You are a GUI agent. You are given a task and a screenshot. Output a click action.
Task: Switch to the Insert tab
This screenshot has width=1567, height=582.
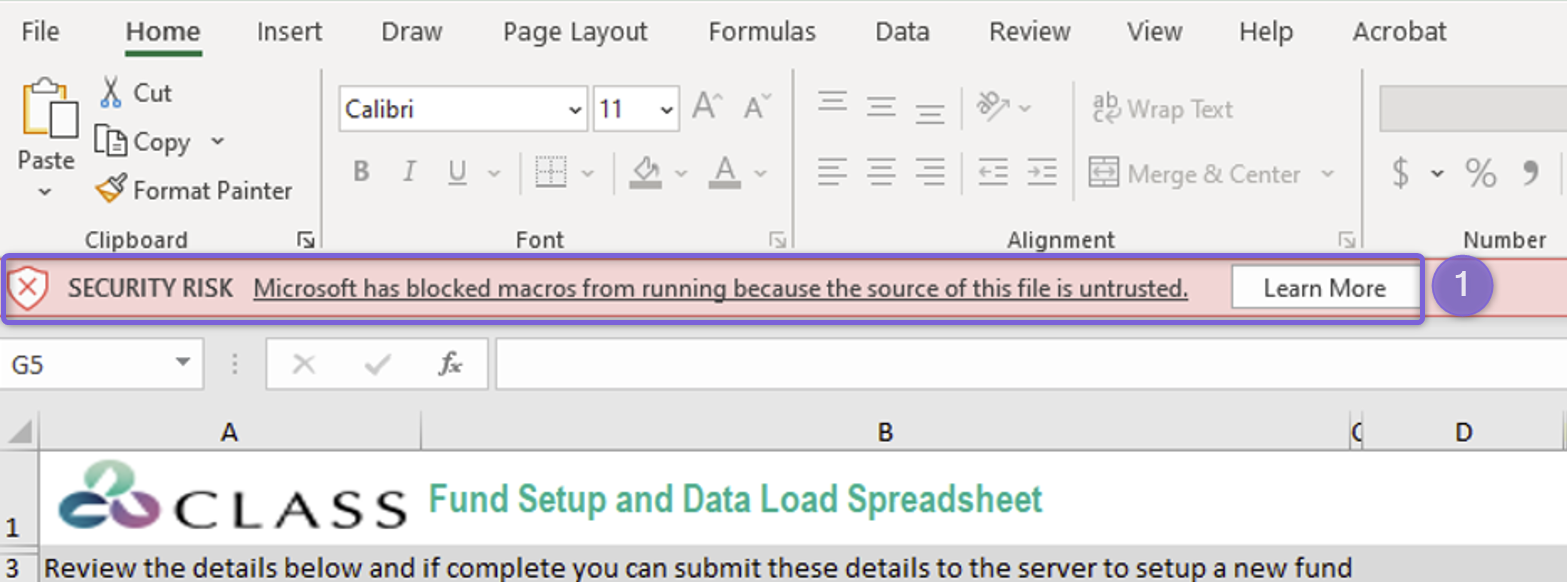click(289, 32)
